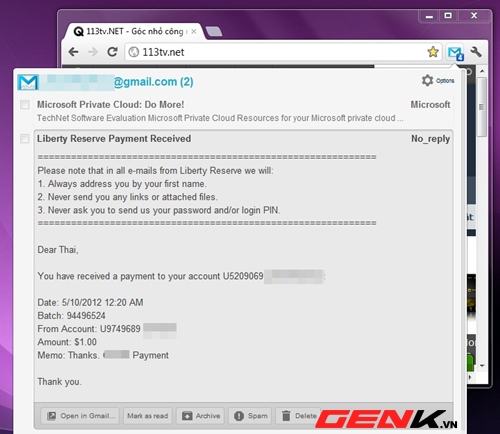Click the browser back arrow
This screenshot has height=434, width=500.
click(73, 52)
